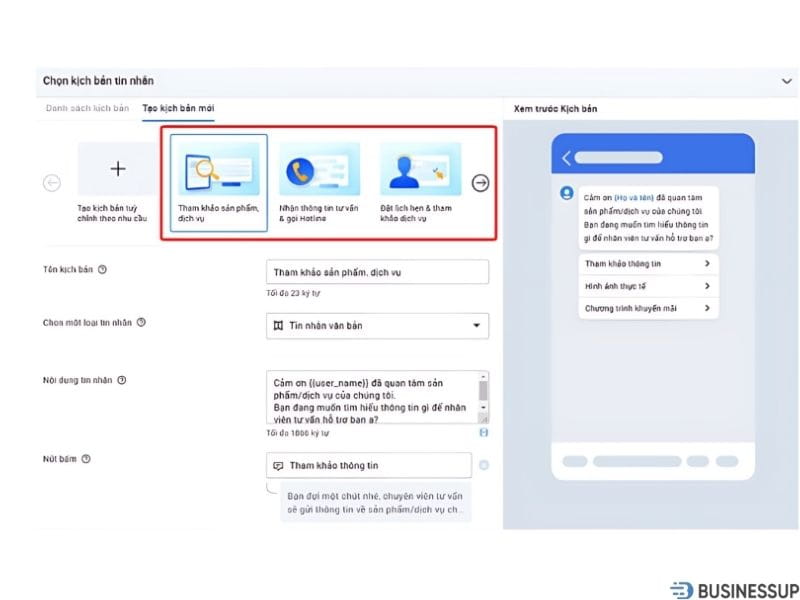
Task: Switch to the "Tạo kịch bản mới" tab
Action: pos(178,107)
